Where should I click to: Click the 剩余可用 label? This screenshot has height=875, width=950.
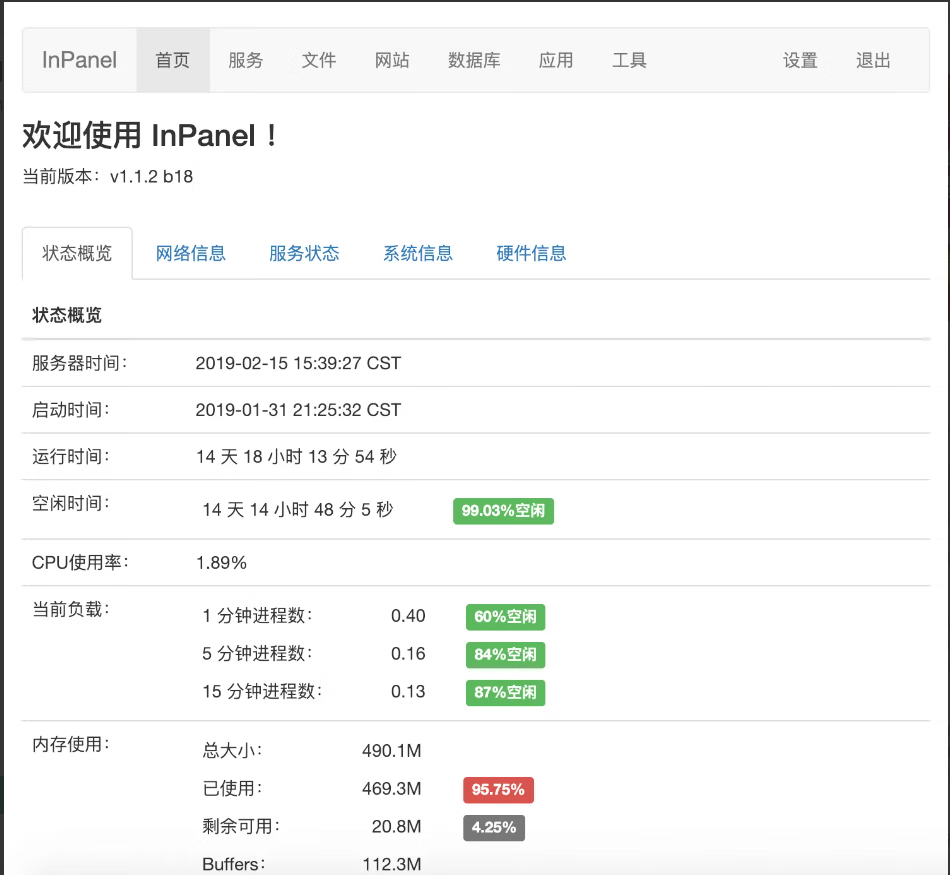[241, 827]
